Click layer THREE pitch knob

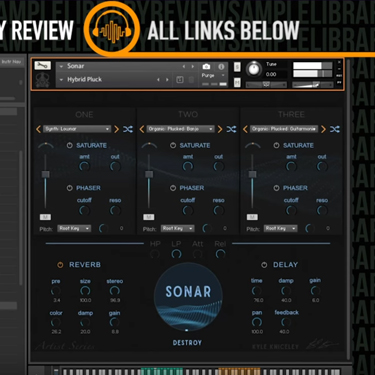[310, 228]
